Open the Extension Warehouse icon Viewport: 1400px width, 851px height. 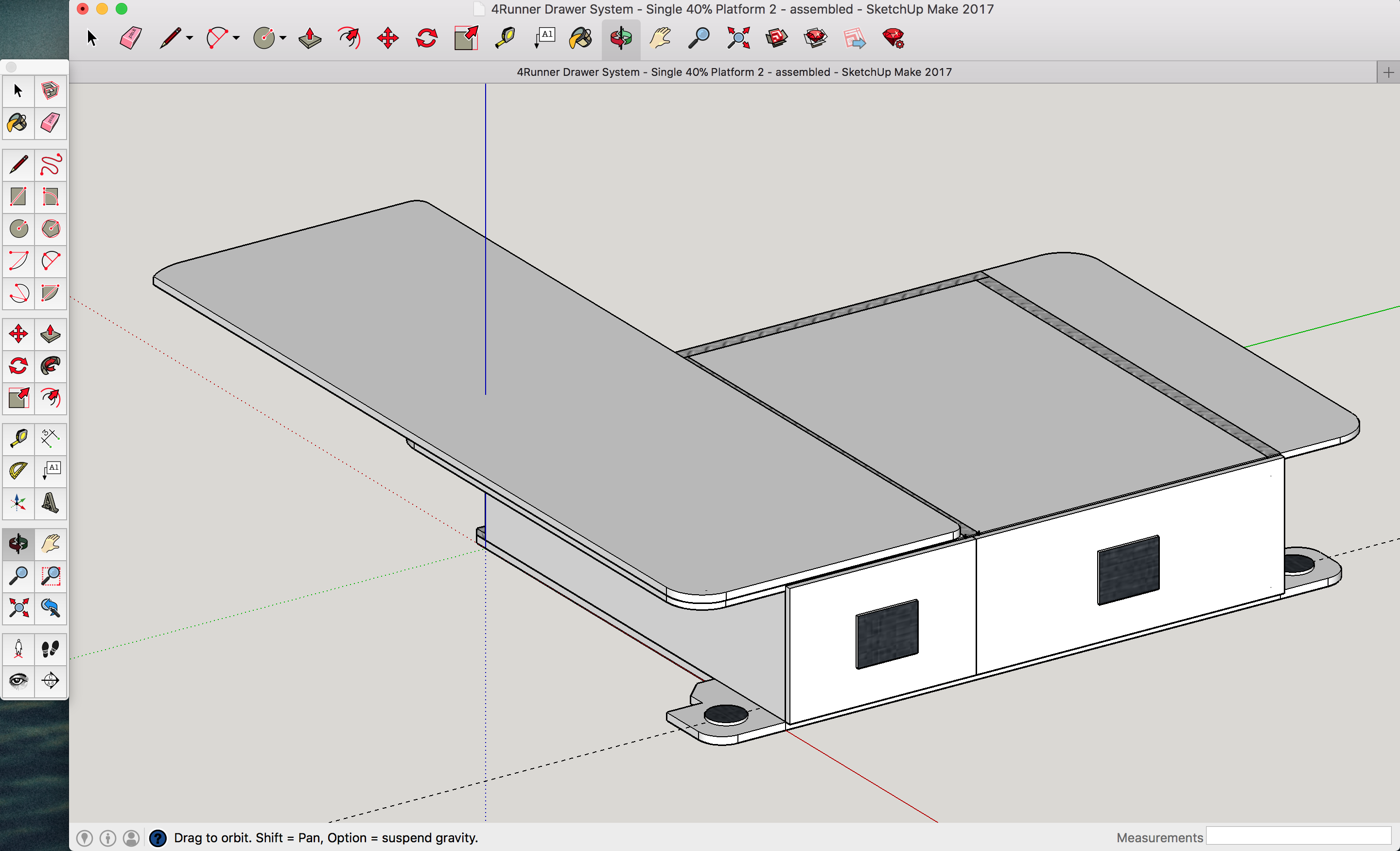(816, 38)
